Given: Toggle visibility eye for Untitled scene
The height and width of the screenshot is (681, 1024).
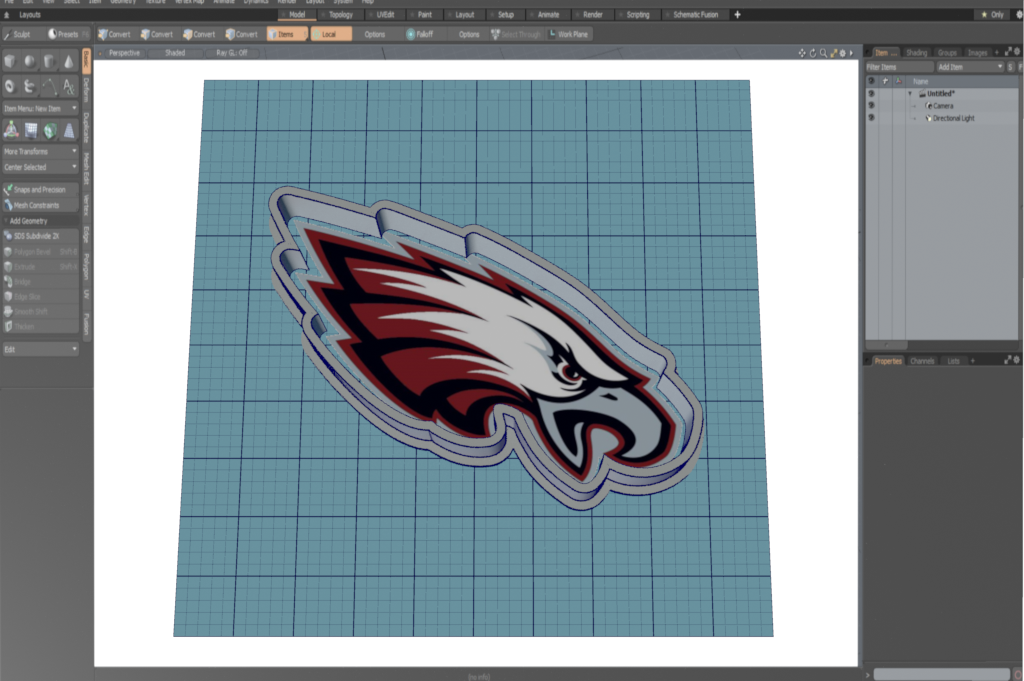Looking at the screenshot, I should pos(871,94).
